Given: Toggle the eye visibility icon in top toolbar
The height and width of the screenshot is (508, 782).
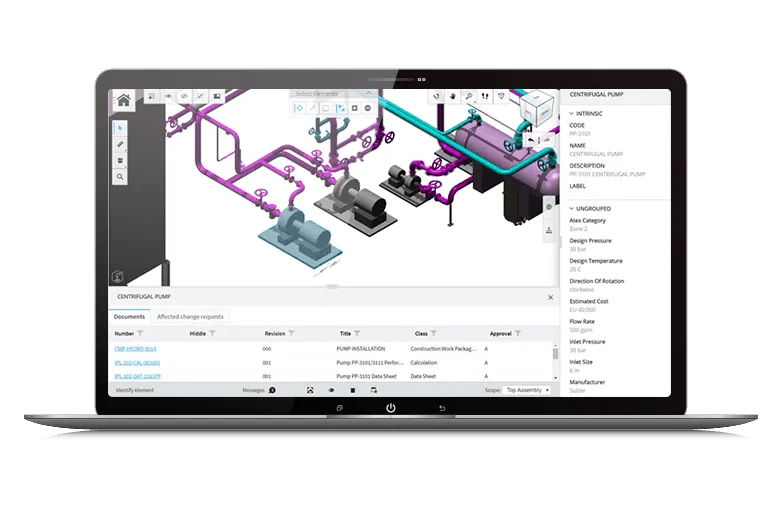Looking at the screenshot, I should point(166,96).
